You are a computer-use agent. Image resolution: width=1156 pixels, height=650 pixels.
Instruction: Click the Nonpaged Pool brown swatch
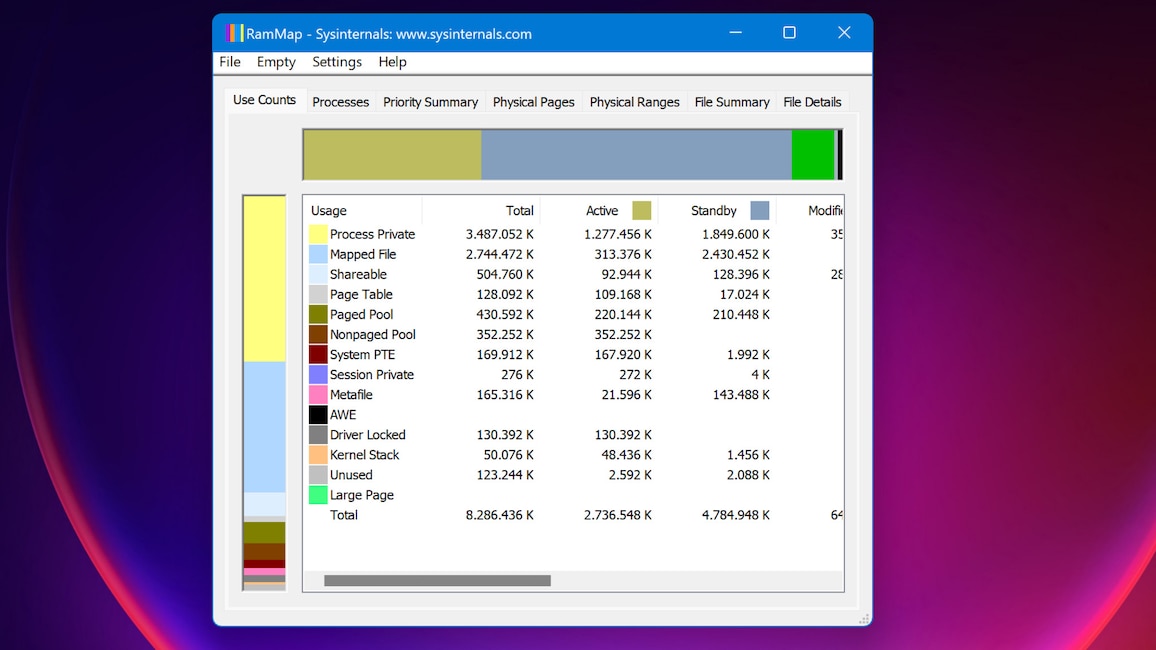[x=318, y=335]
